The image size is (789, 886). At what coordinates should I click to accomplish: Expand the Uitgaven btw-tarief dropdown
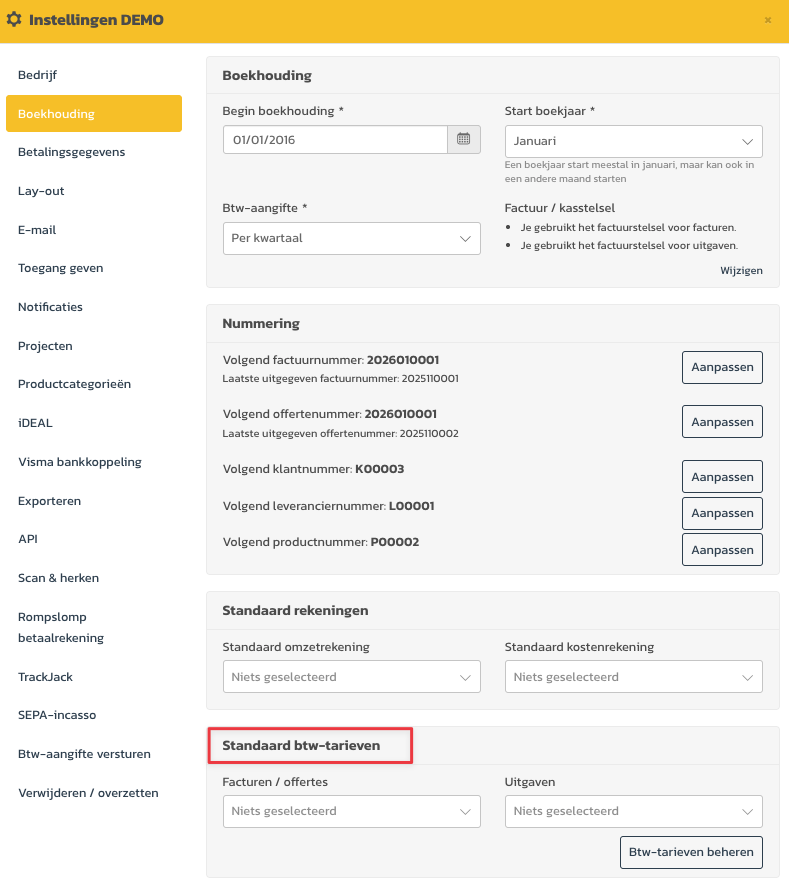tap(633, 811)
